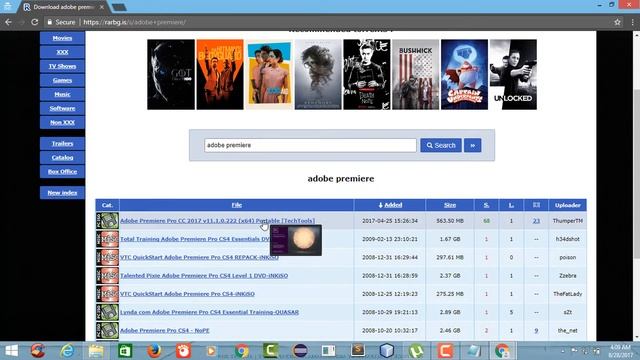Click the category icon for Adobe Premiere Pro CS4 - NoPE row
Screen dimensions: 640x360
107,331
